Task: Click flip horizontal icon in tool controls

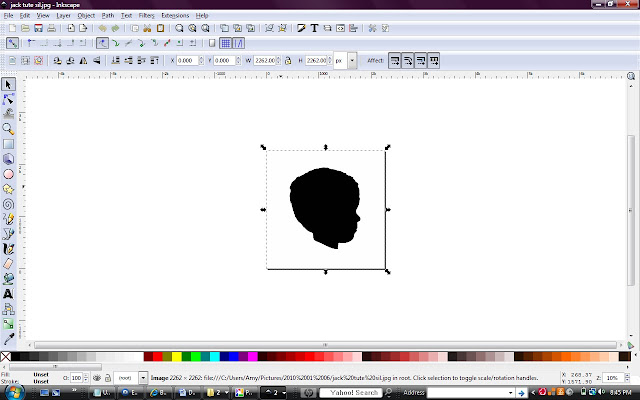Action: (x=84, y=60)
